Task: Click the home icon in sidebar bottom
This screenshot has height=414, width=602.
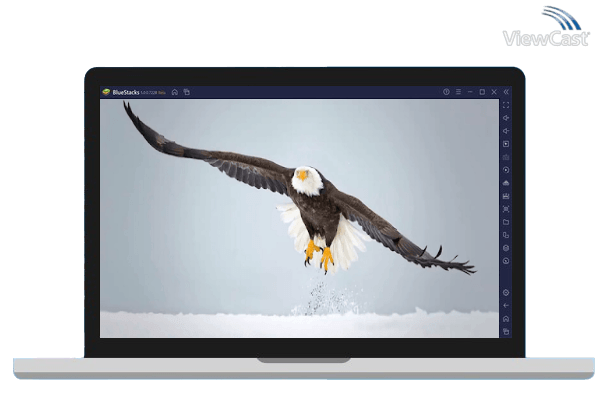Action: tap(506, 319)
